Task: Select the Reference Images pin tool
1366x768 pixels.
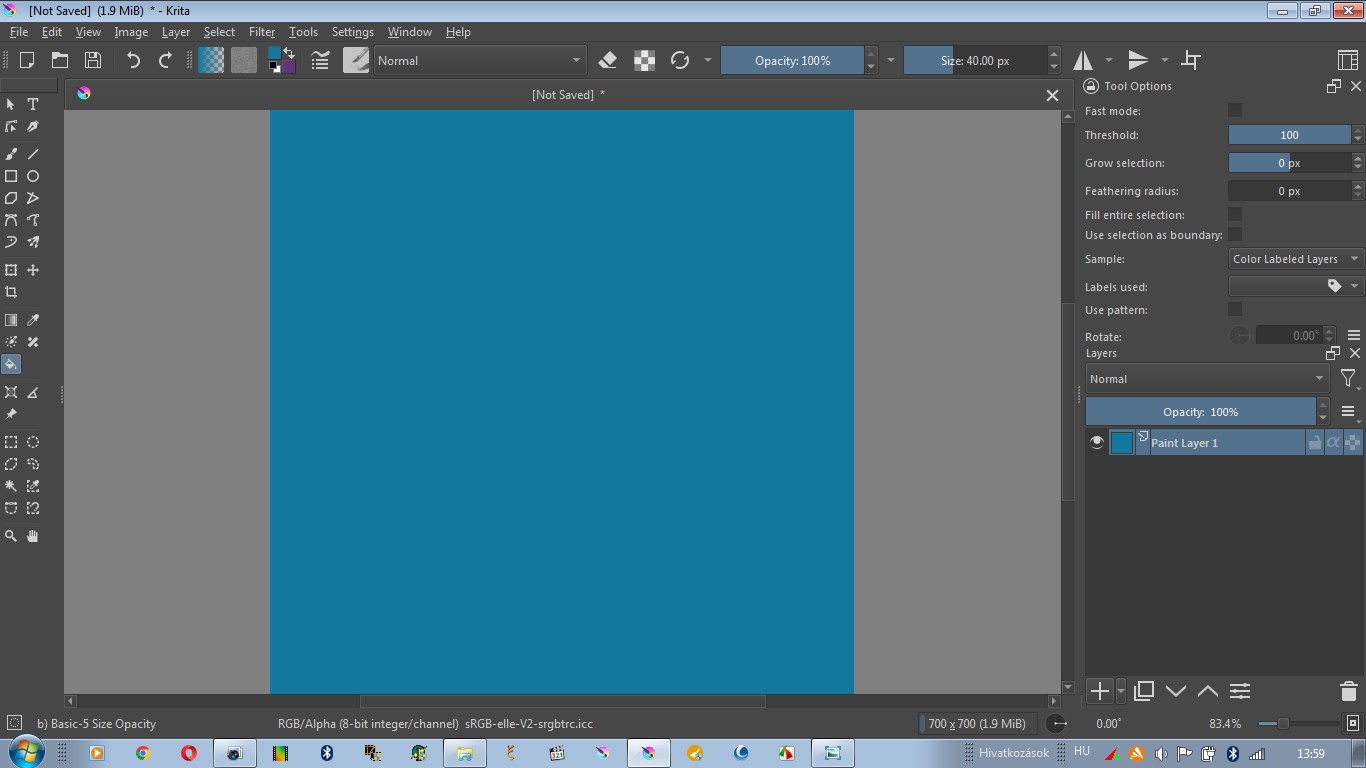Action: coord(11,414)
